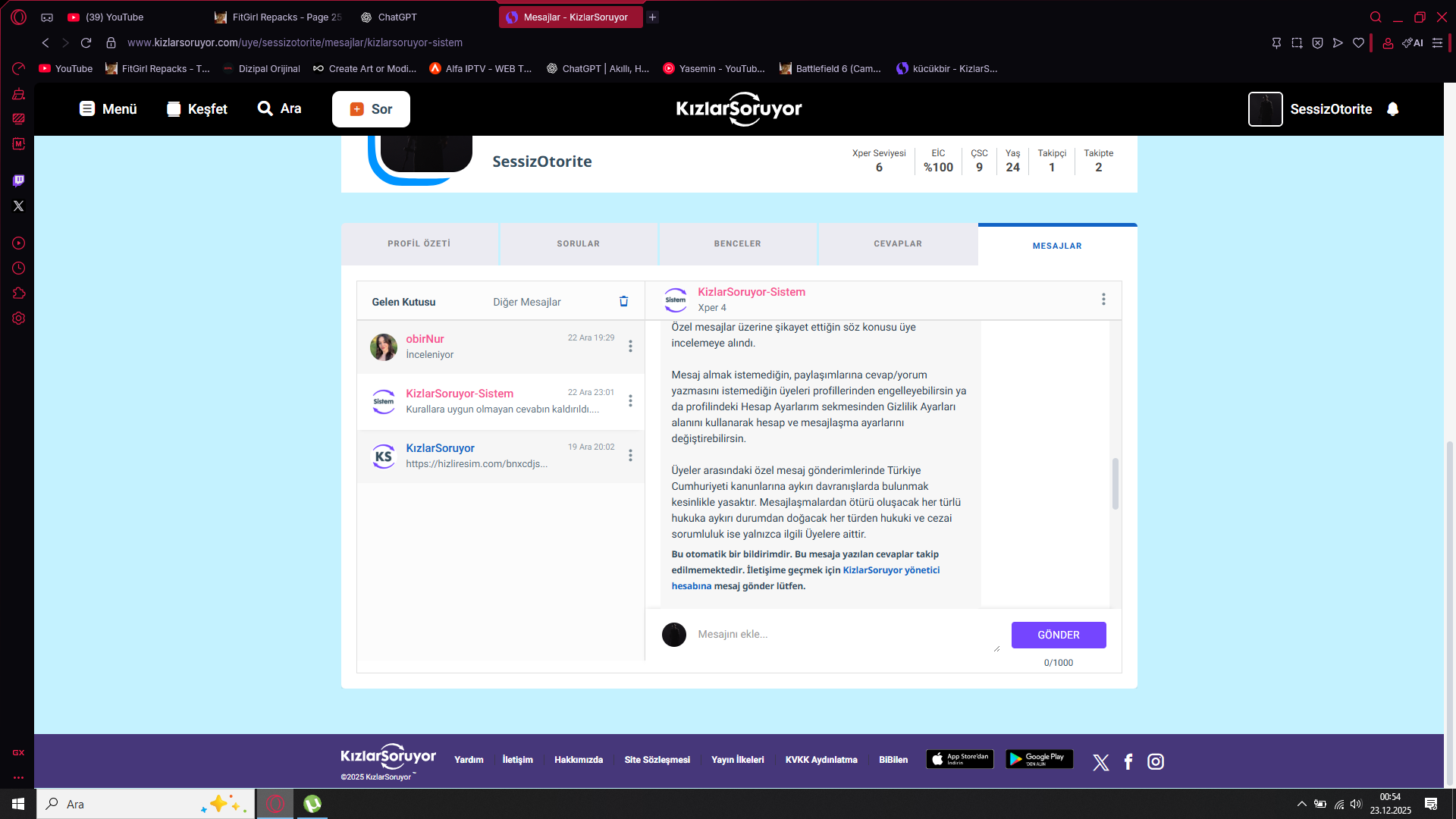Open the Opera main menu logo

19,17
